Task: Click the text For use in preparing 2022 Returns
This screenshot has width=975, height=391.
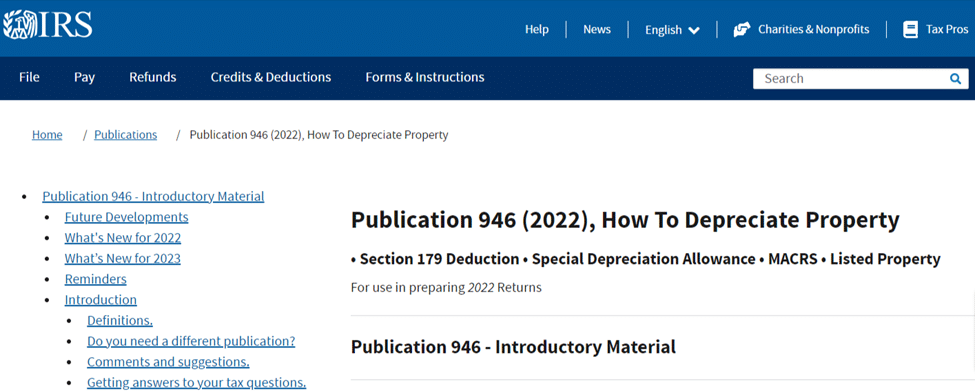Action: click(x=446, y=287)
